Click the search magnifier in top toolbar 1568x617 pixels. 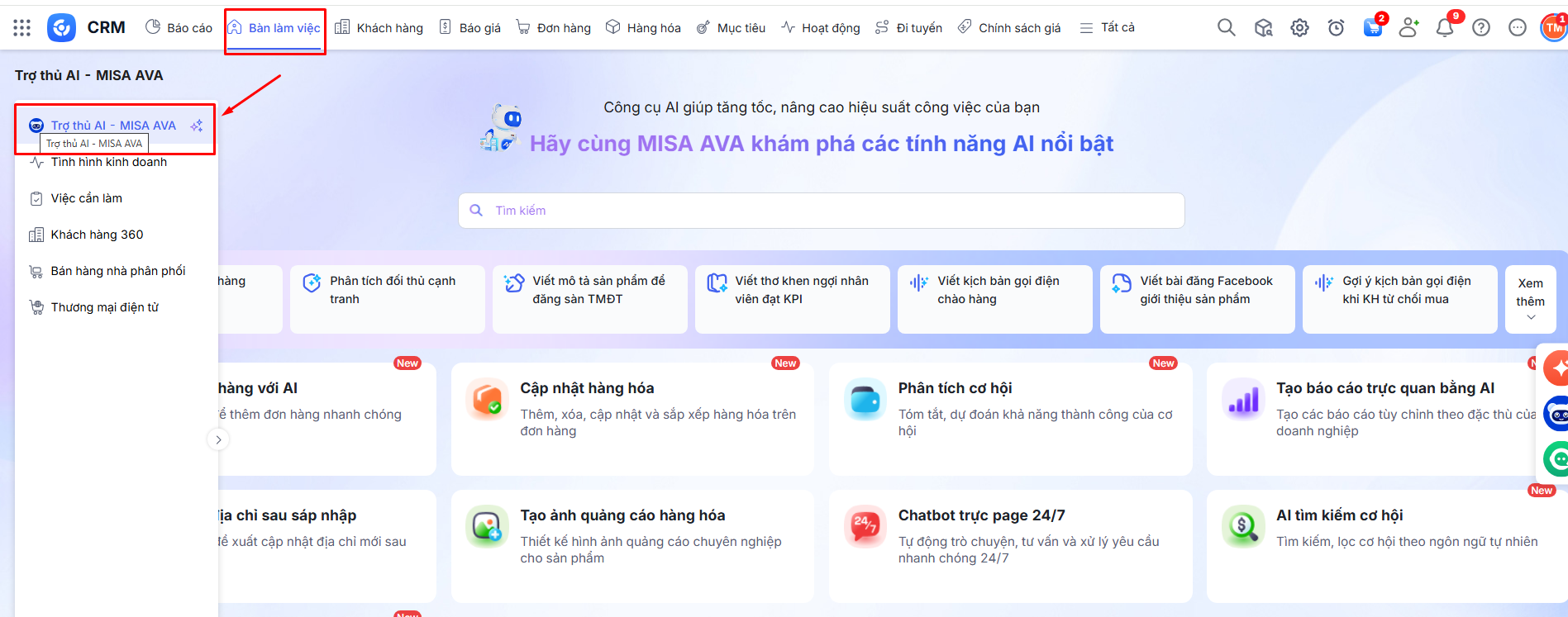[1226, 28]
